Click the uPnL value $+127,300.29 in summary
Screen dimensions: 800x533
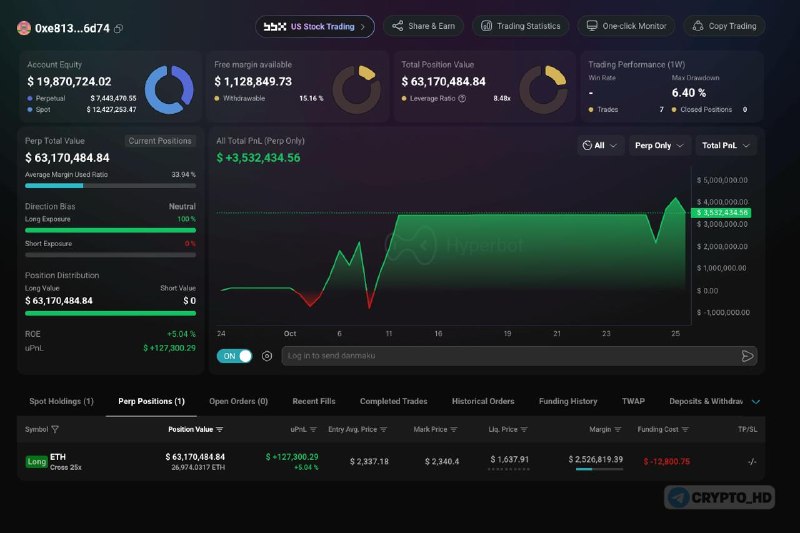(x=169, y=348)
